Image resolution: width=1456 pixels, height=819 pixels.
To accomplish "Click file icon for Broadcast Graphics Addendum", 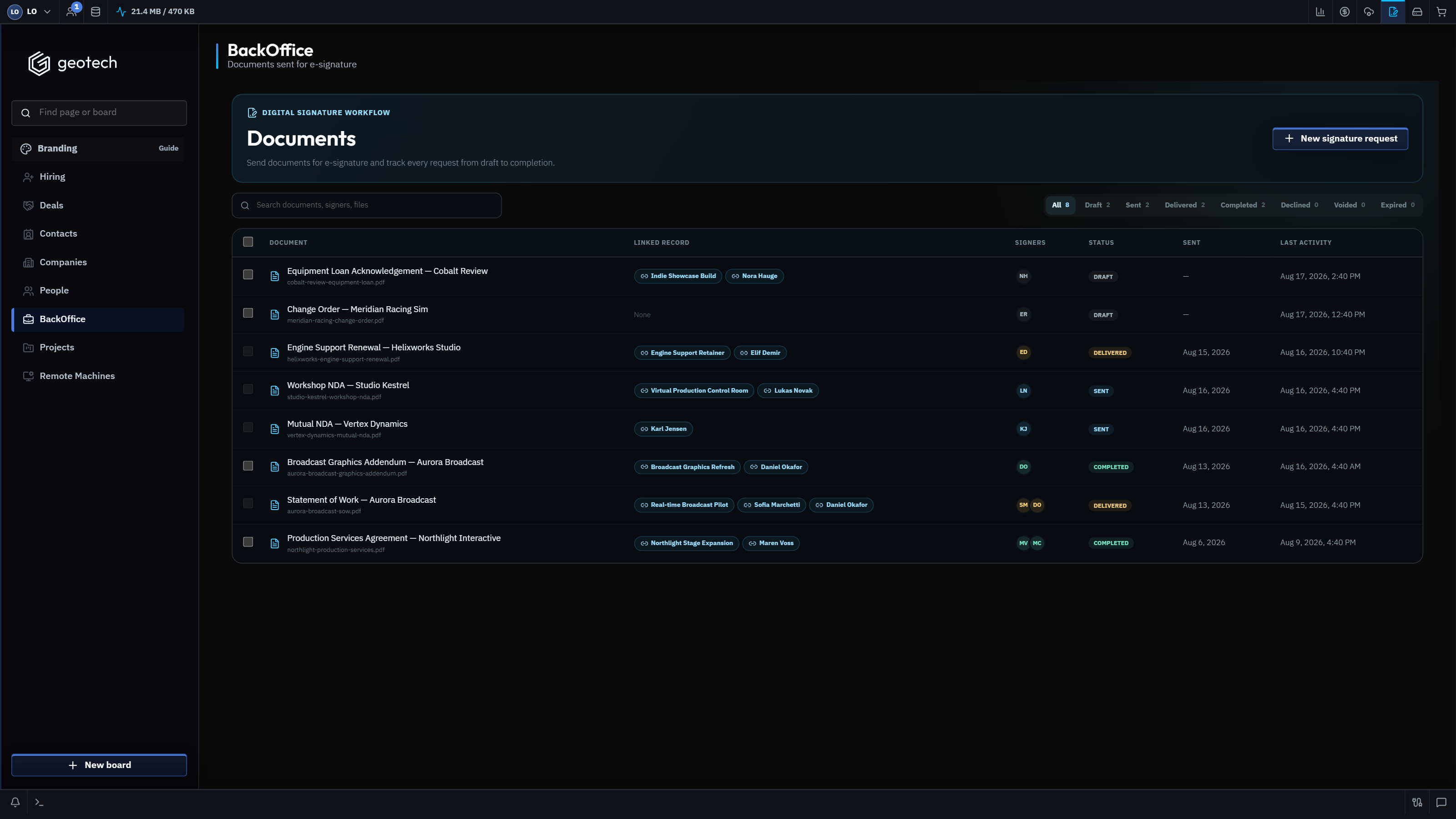I will pyautogui.click(x=275, y=467).
